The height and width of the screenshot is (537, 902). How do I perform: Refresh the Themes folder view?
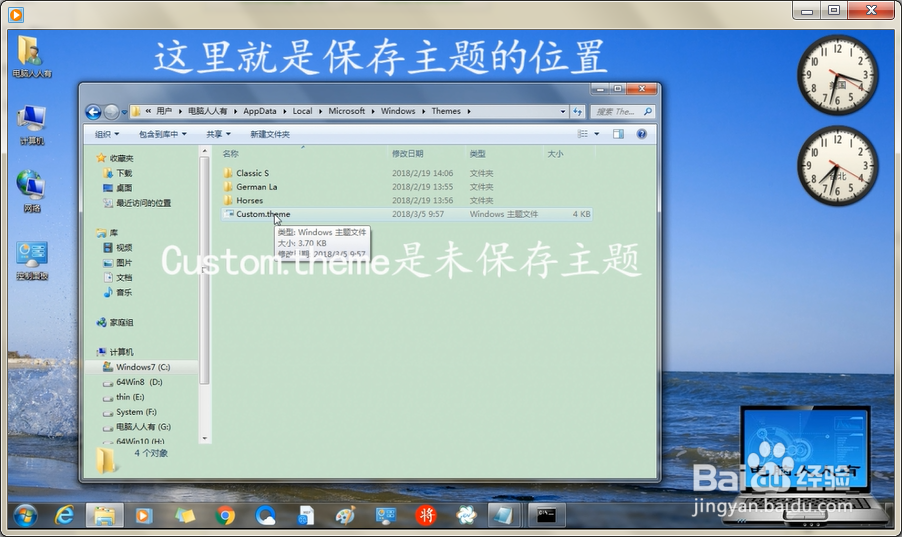pos(578,112)
